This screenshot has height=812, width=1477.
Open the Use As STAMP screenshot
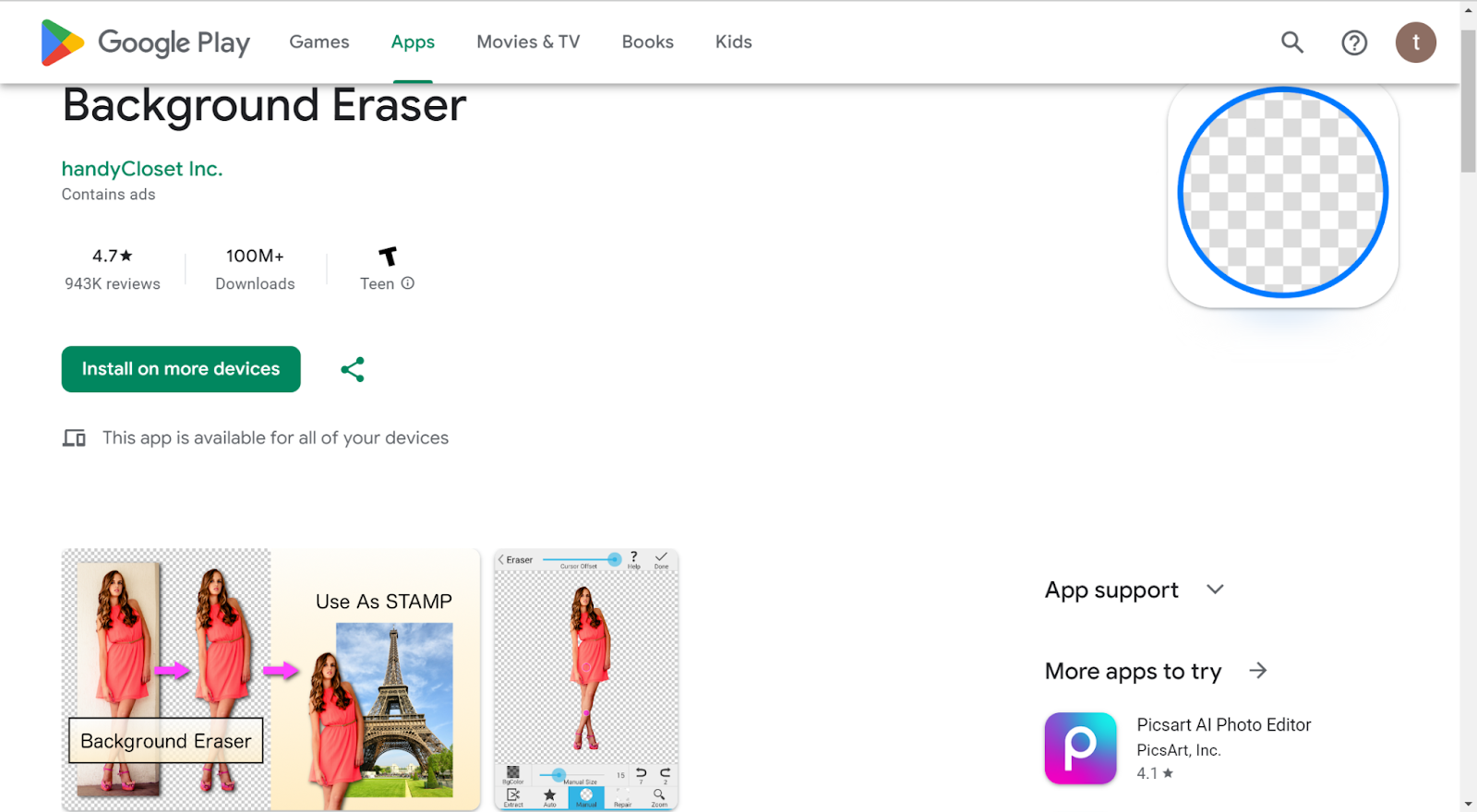point(271,680)
